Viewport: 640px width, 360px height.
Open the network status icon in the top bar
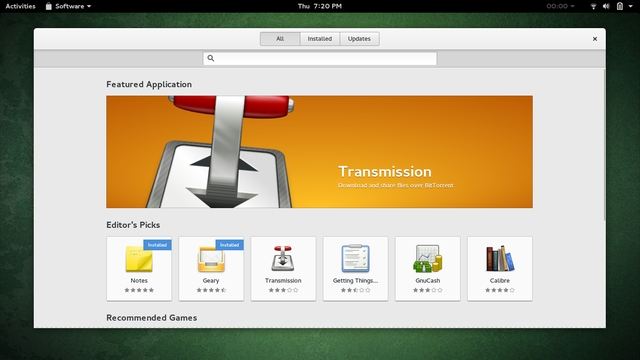click(593, 6)
